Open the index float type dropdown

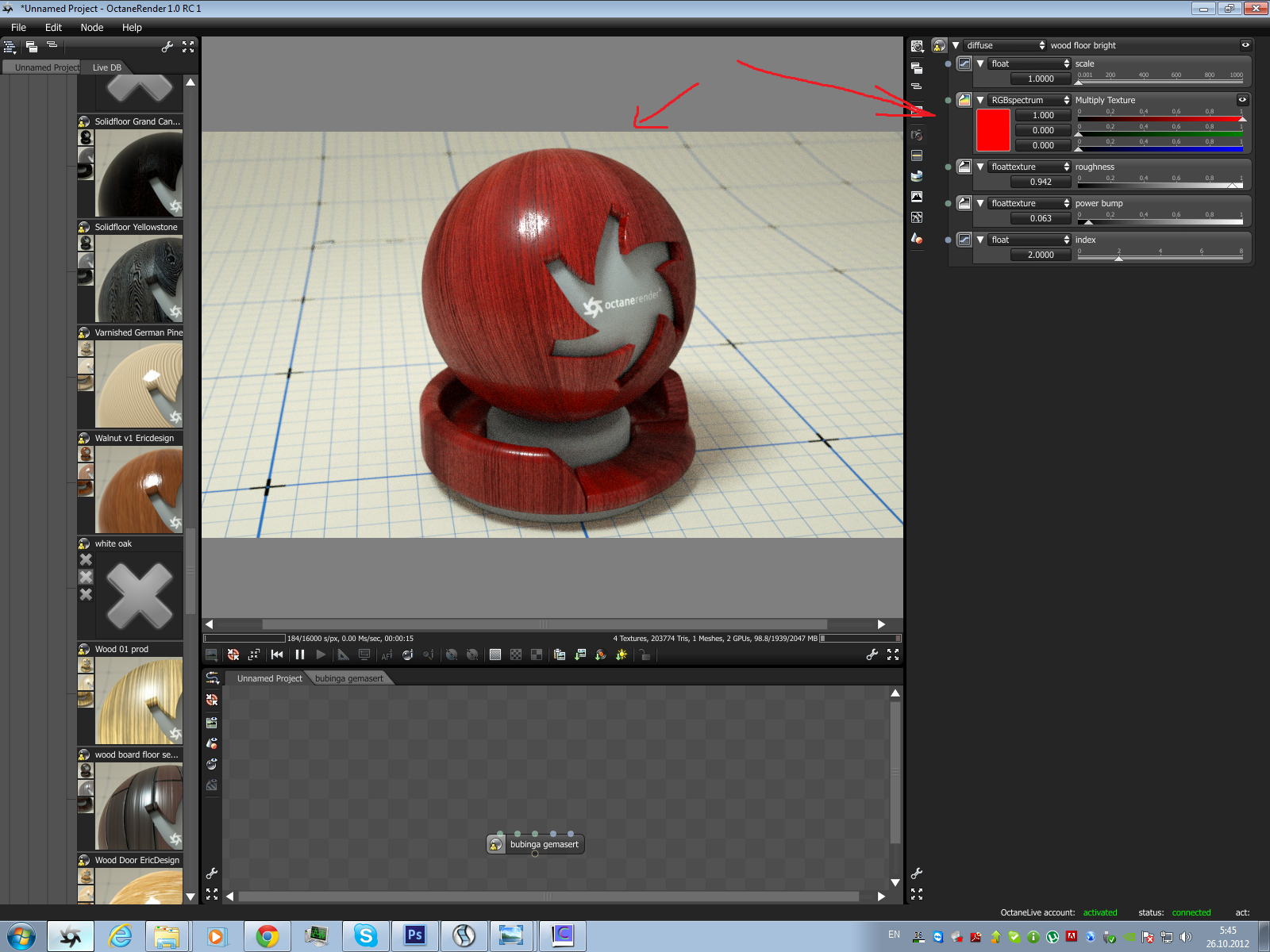pos(1029,240)
